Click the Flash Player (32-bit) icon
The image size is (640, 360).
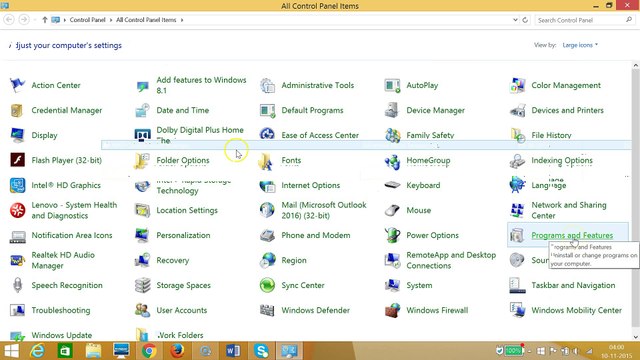pyautogui.click(x=17, y=160)
